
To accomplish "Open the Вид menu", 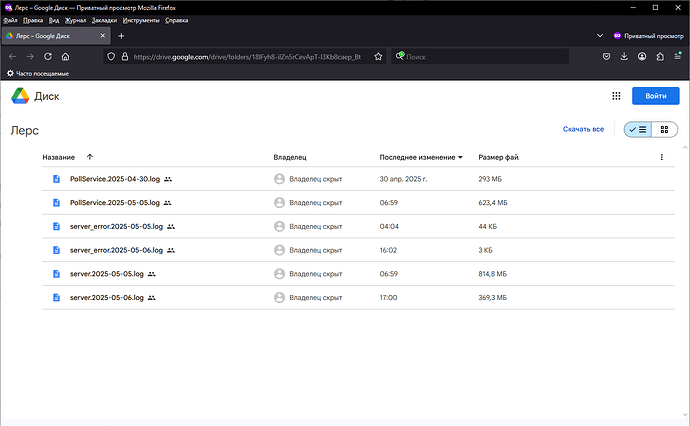I will point(54,20).
